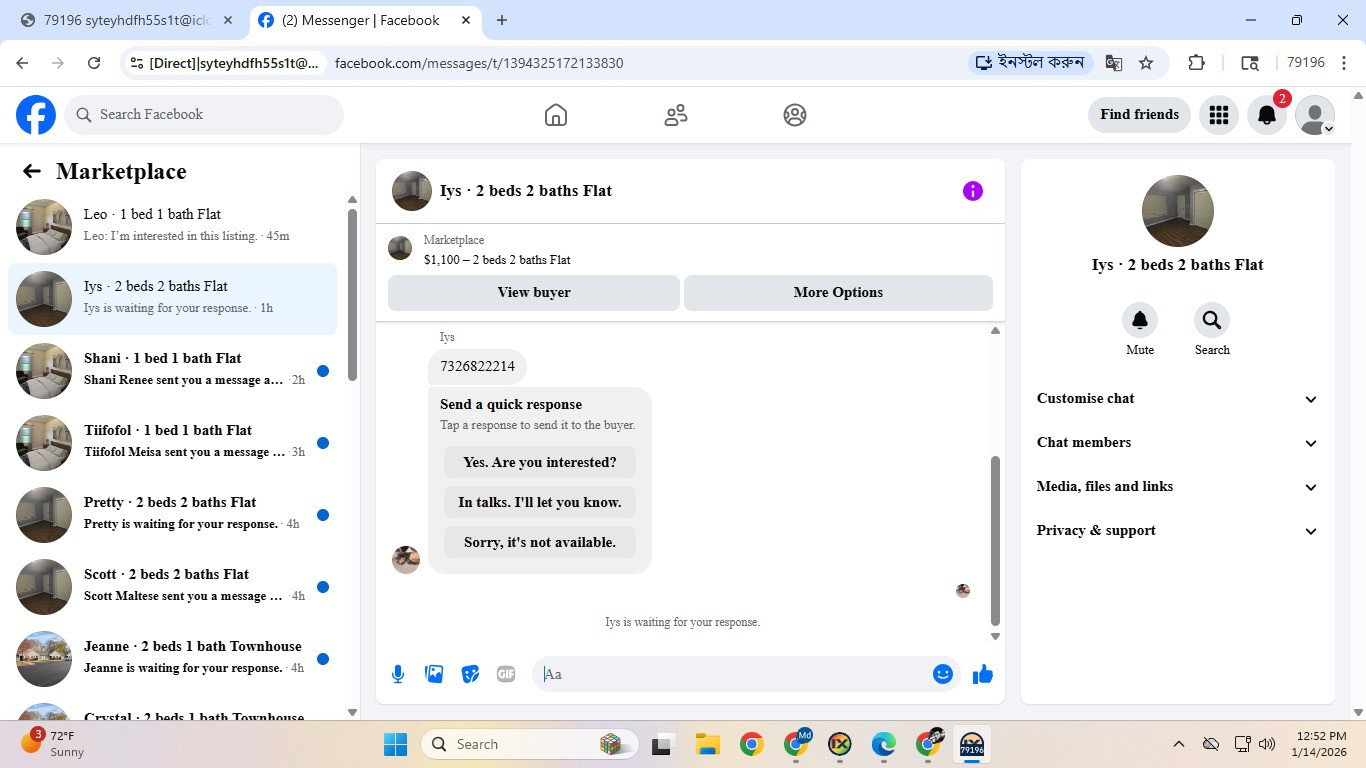The image size is (1366, 768).
Task: Click the chat message scrollbar thumb
Action: point(995,540)
